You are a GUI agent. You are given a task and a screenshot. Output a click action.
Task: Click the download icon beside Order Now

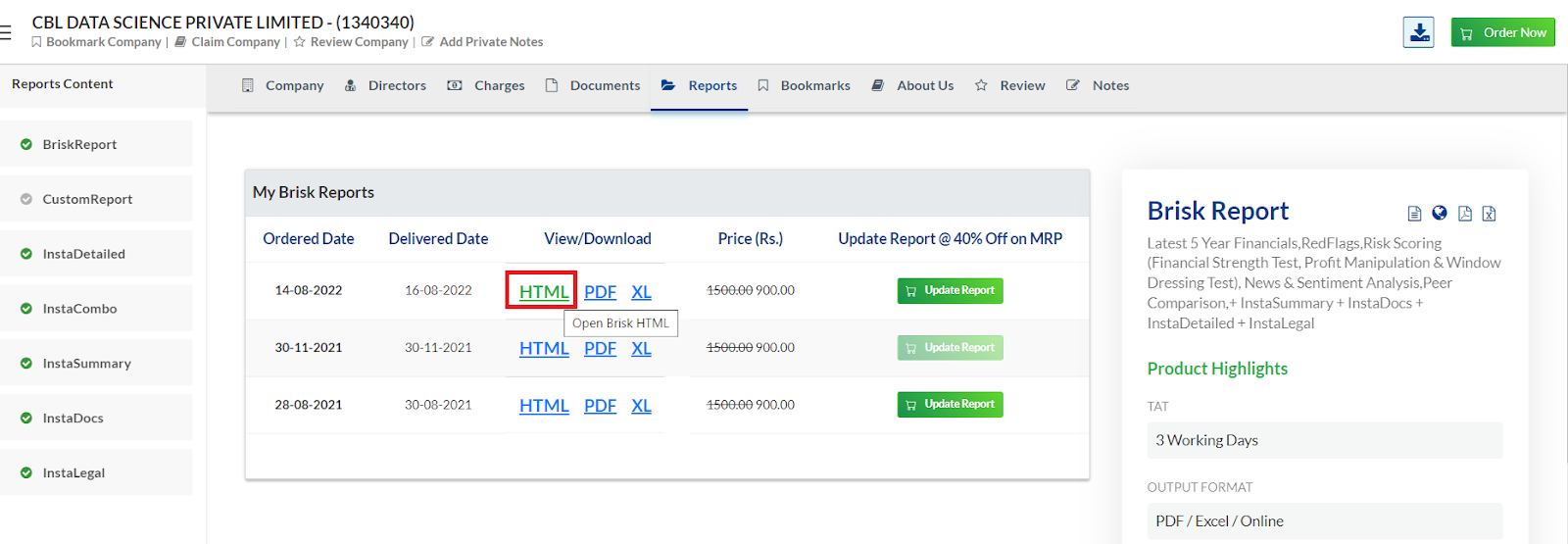click(1418, 32)
